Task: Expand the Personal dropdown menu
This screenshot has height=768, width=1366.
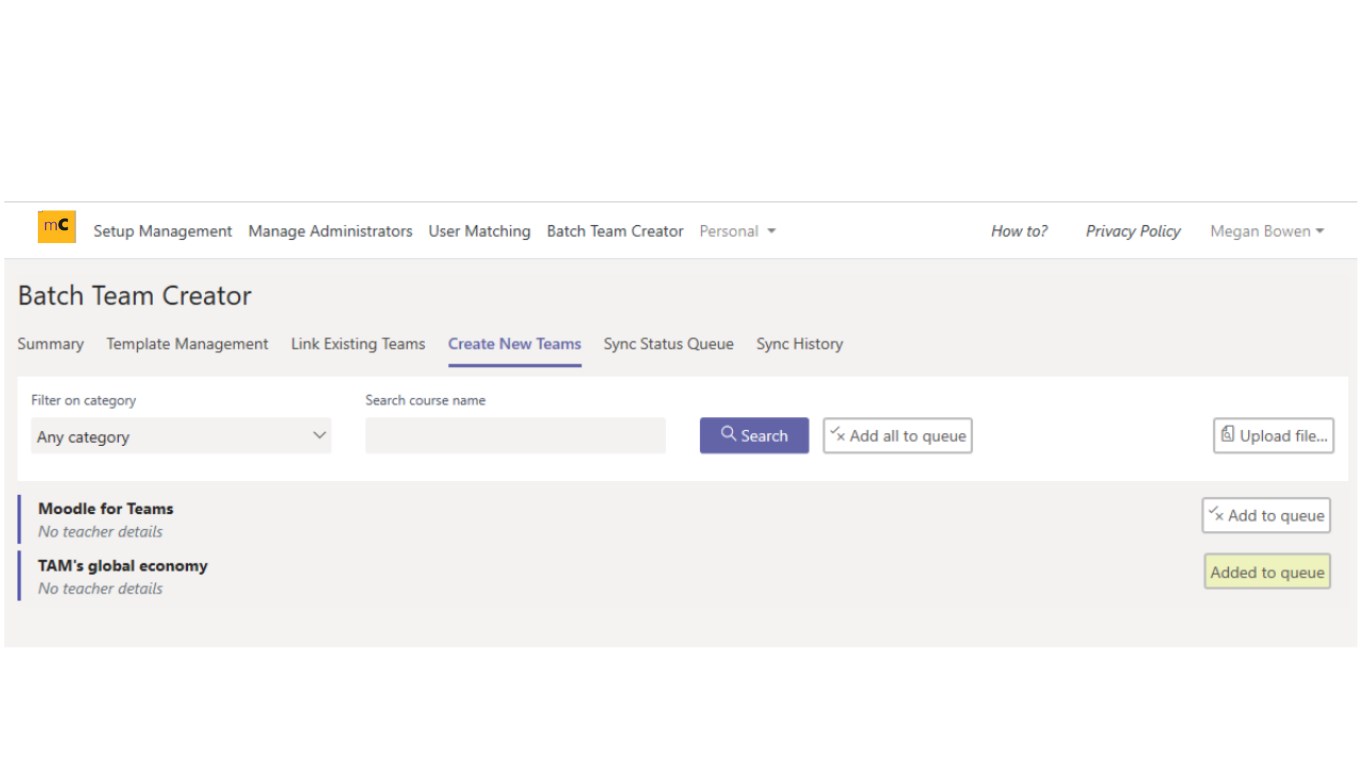Action: pyautogui.click(x=737, y=231)
